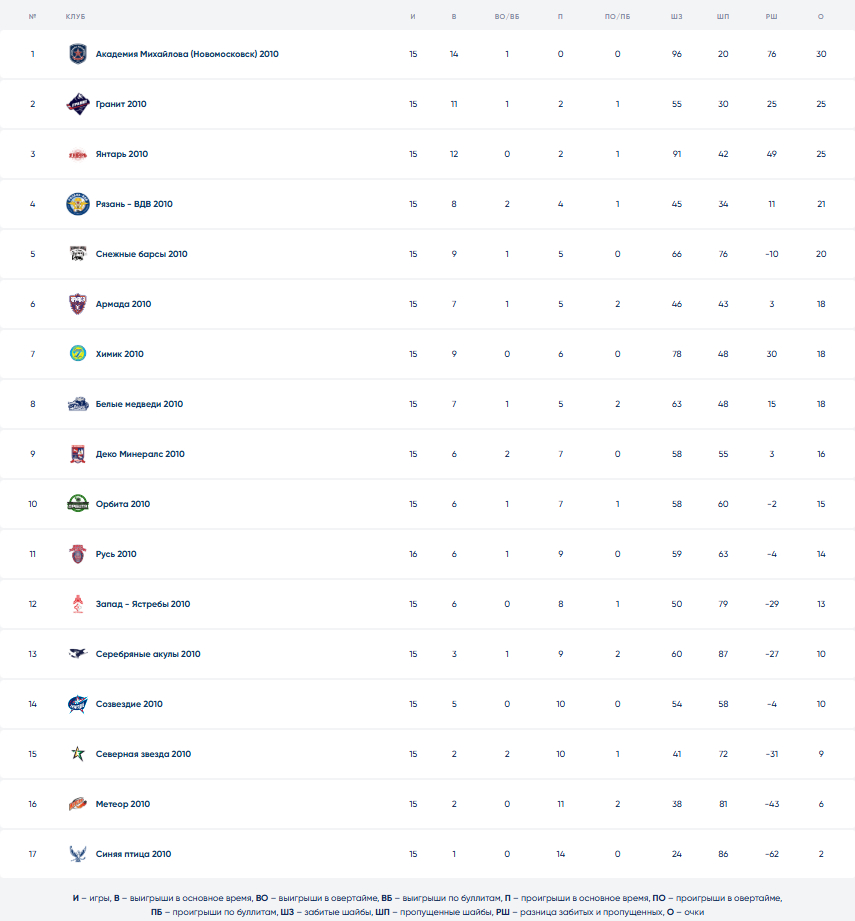
Task: Click the Рязань - ВДВ 2010 crest icon
Action: point(78,204)
